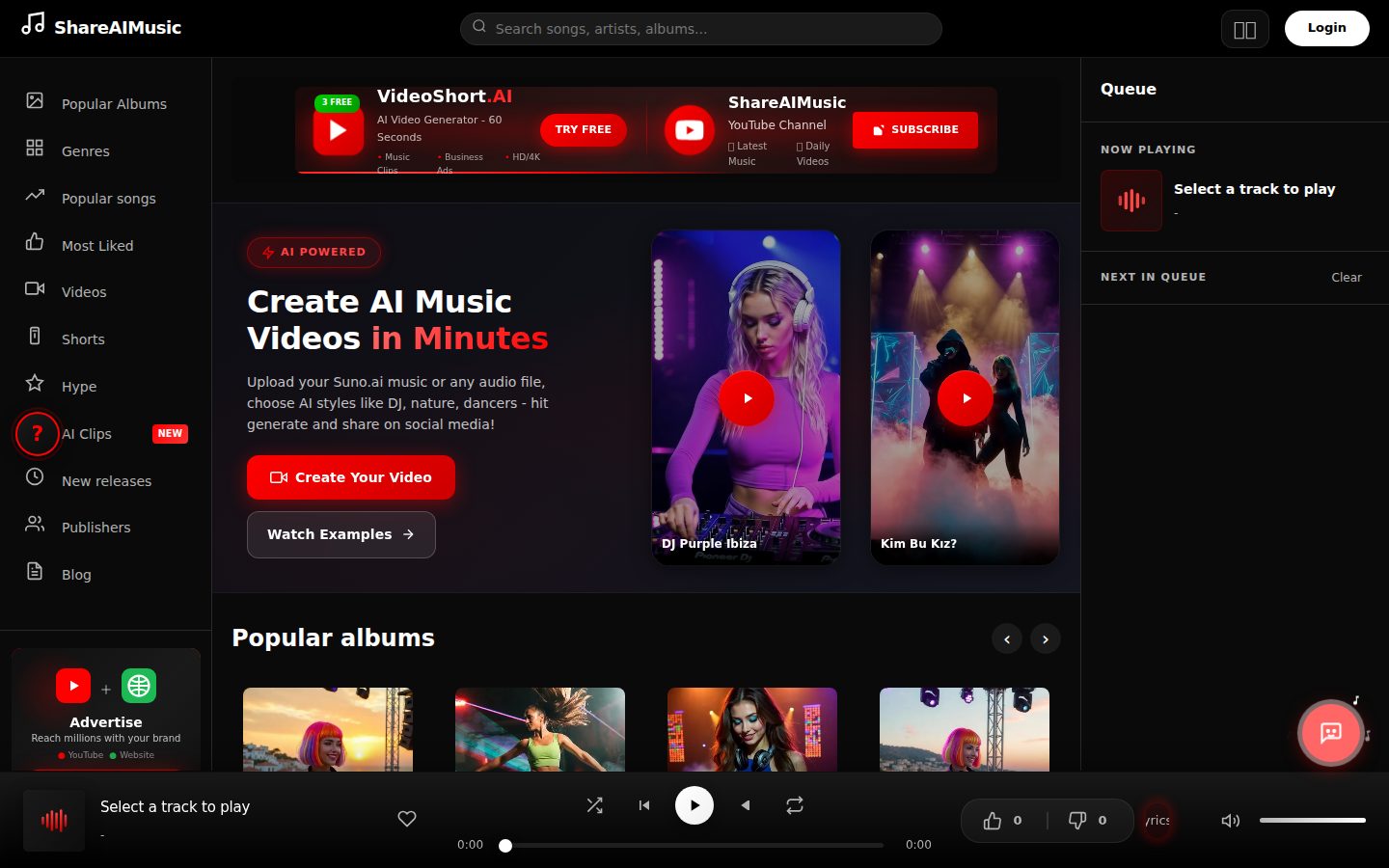Click the Advertise website globe icon

coord(139,686)
